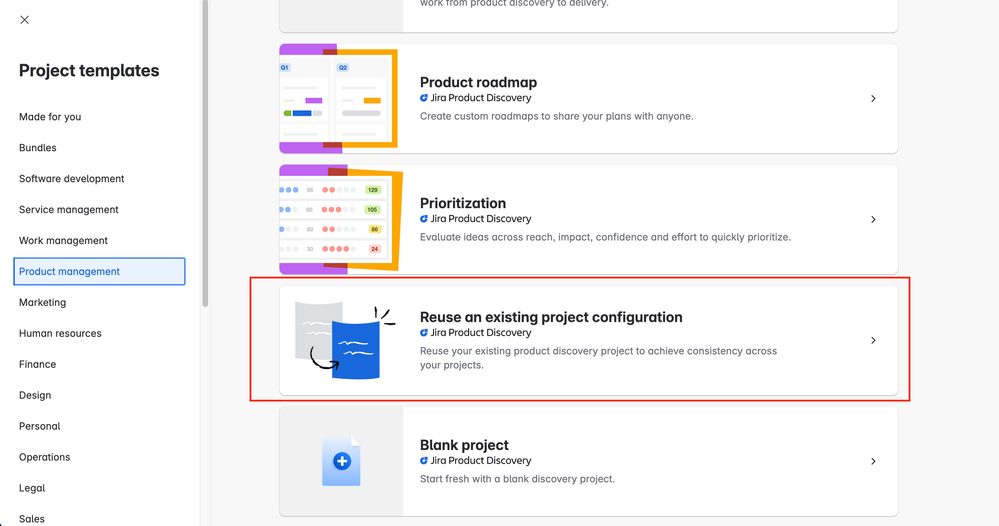Open Marketing templates

pos(42,302)
